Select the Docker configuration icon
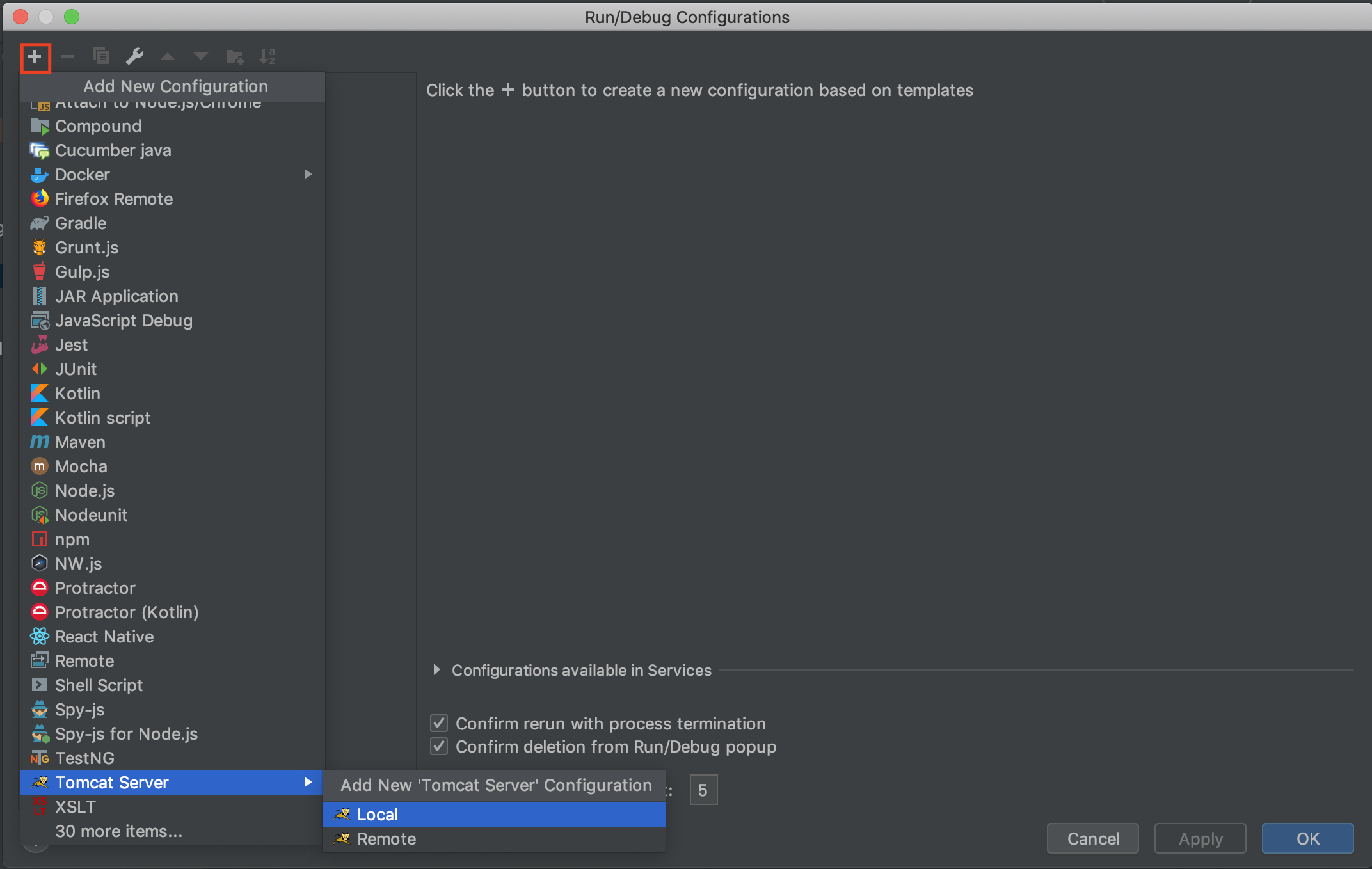 tap(39, 175)
